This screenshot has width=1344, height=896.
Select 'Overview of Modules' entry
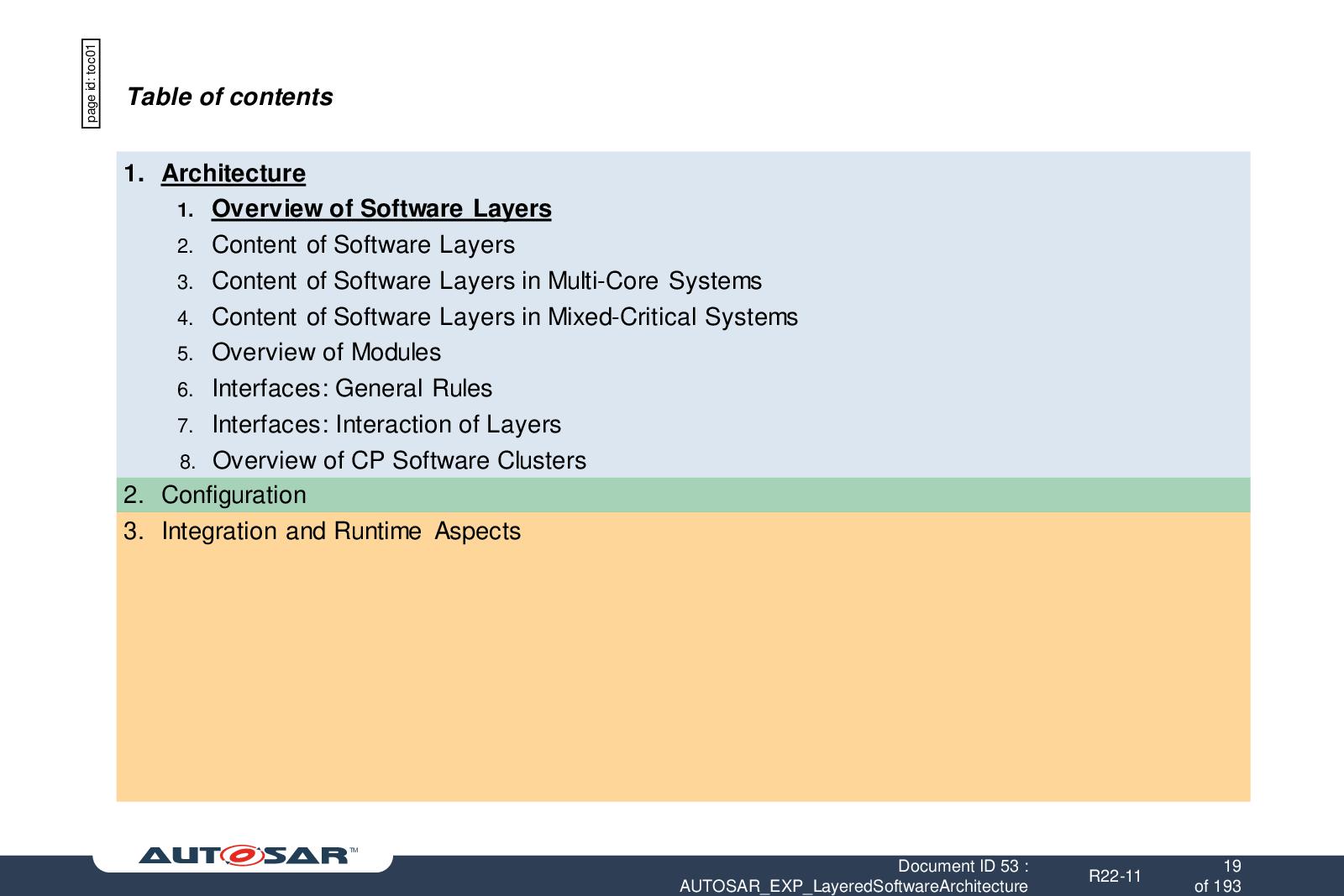[x=326, y=352]
